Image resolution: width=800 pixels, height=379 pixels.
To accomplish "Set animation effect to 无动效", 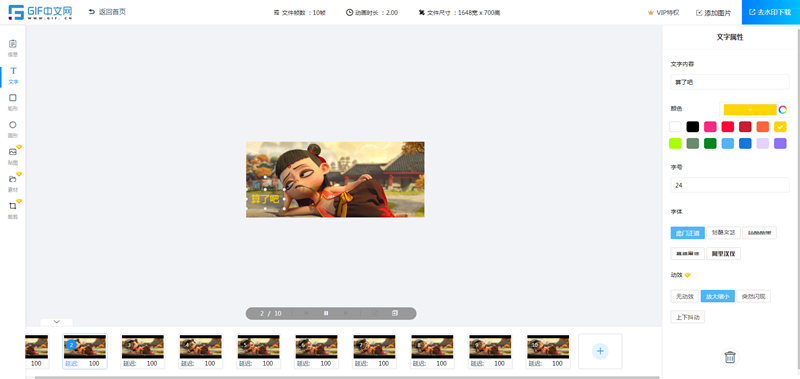I will coord(685,296).
